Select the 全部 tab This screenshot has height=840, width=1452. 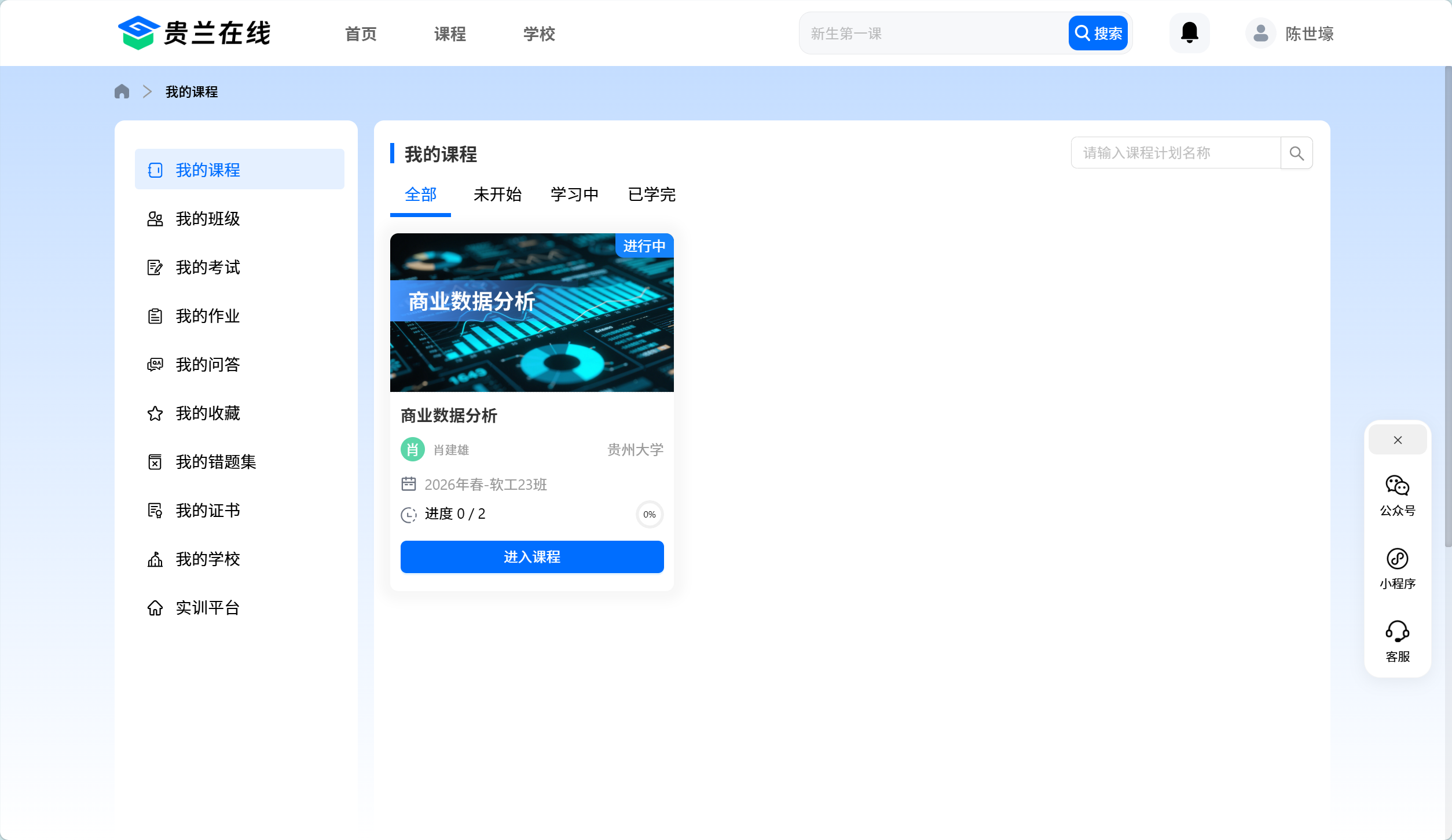pos(420,195)
